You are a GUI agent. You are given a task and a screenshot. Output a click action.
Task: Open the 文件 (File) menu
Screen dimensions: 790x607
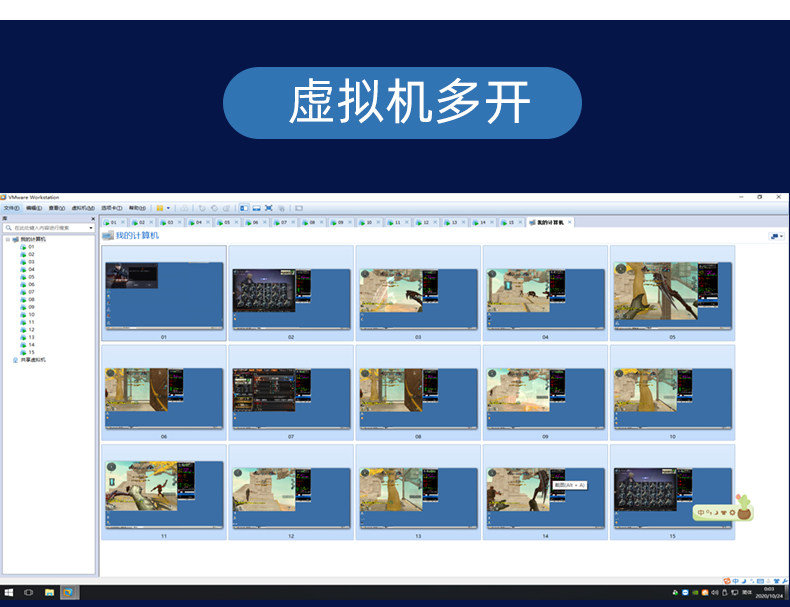coord(11,208)
